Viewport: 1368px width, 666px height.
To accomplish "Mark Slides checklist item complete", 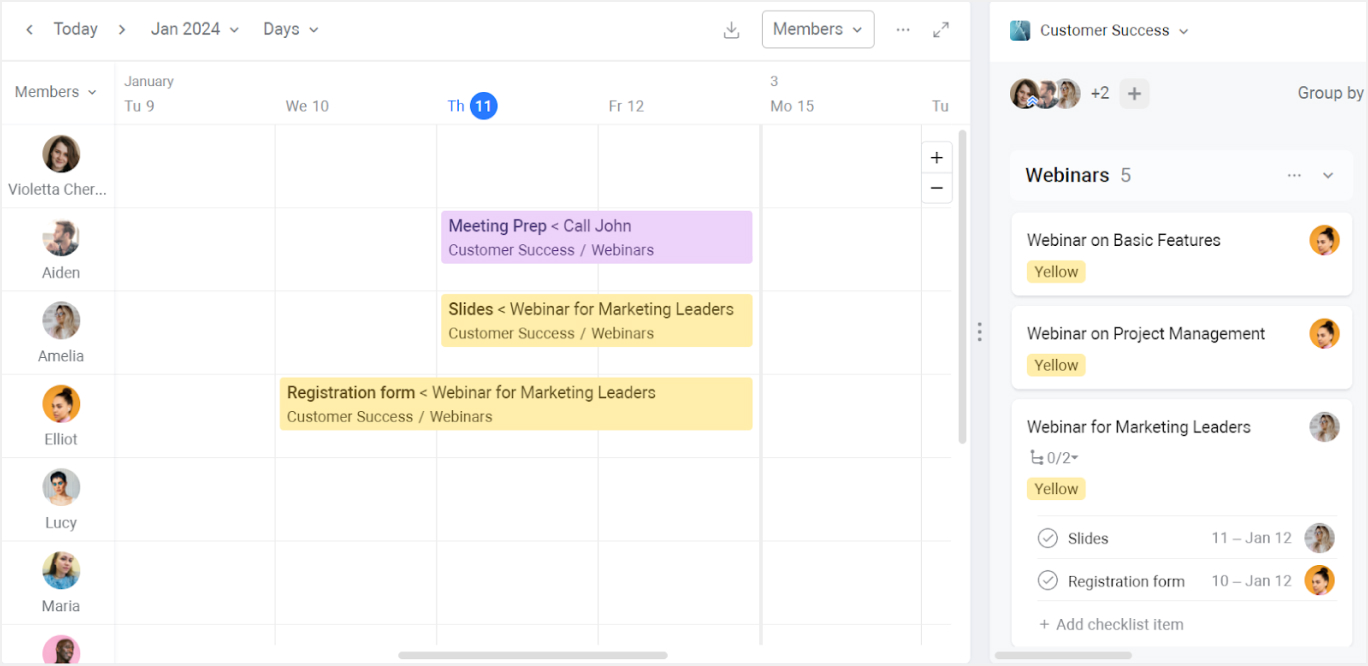I will coord(1047,539).
